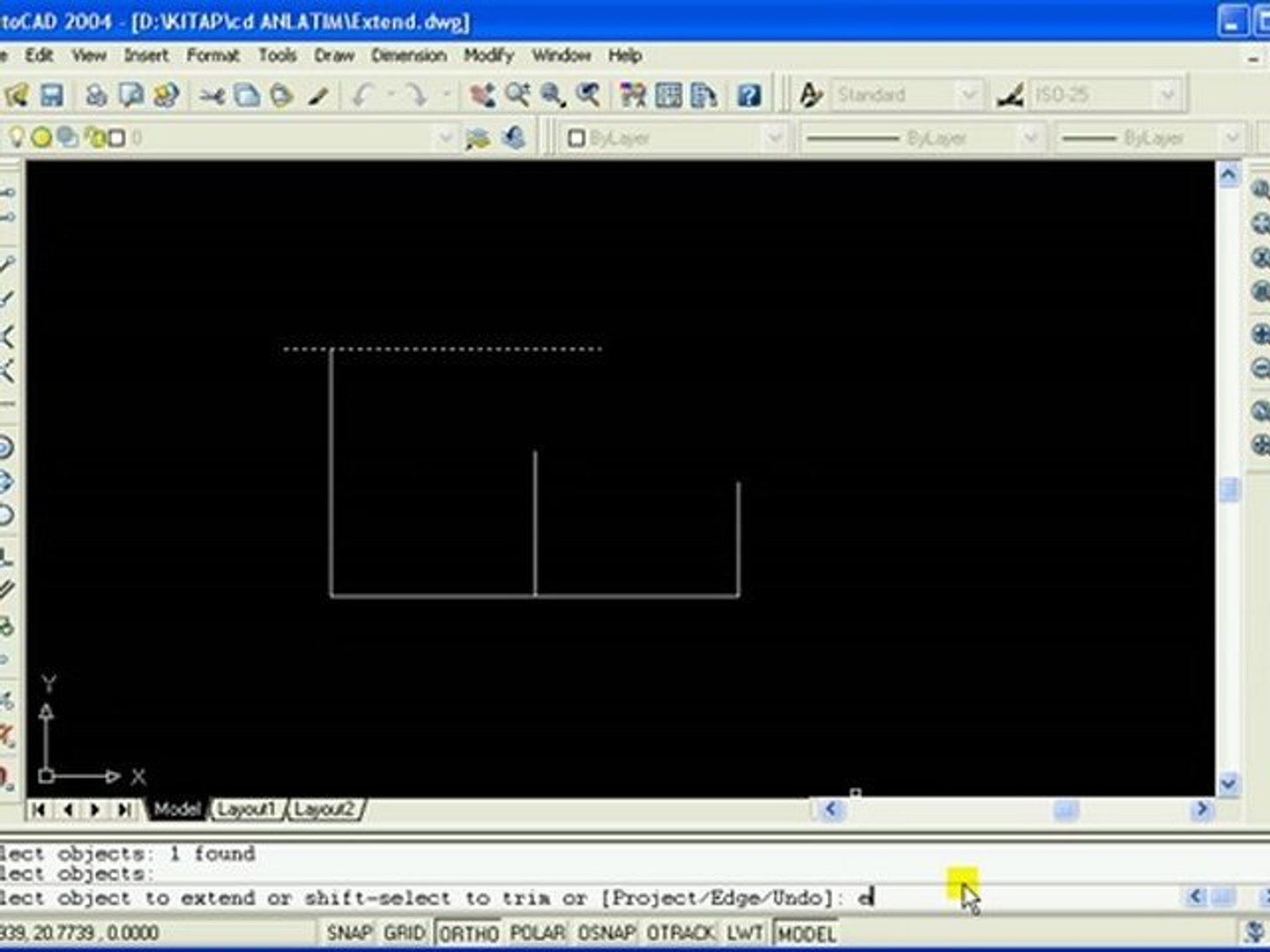The height and width of the screenshot is (952, 1270).
Task: Open the Draw menu
Action: [334, 55]
